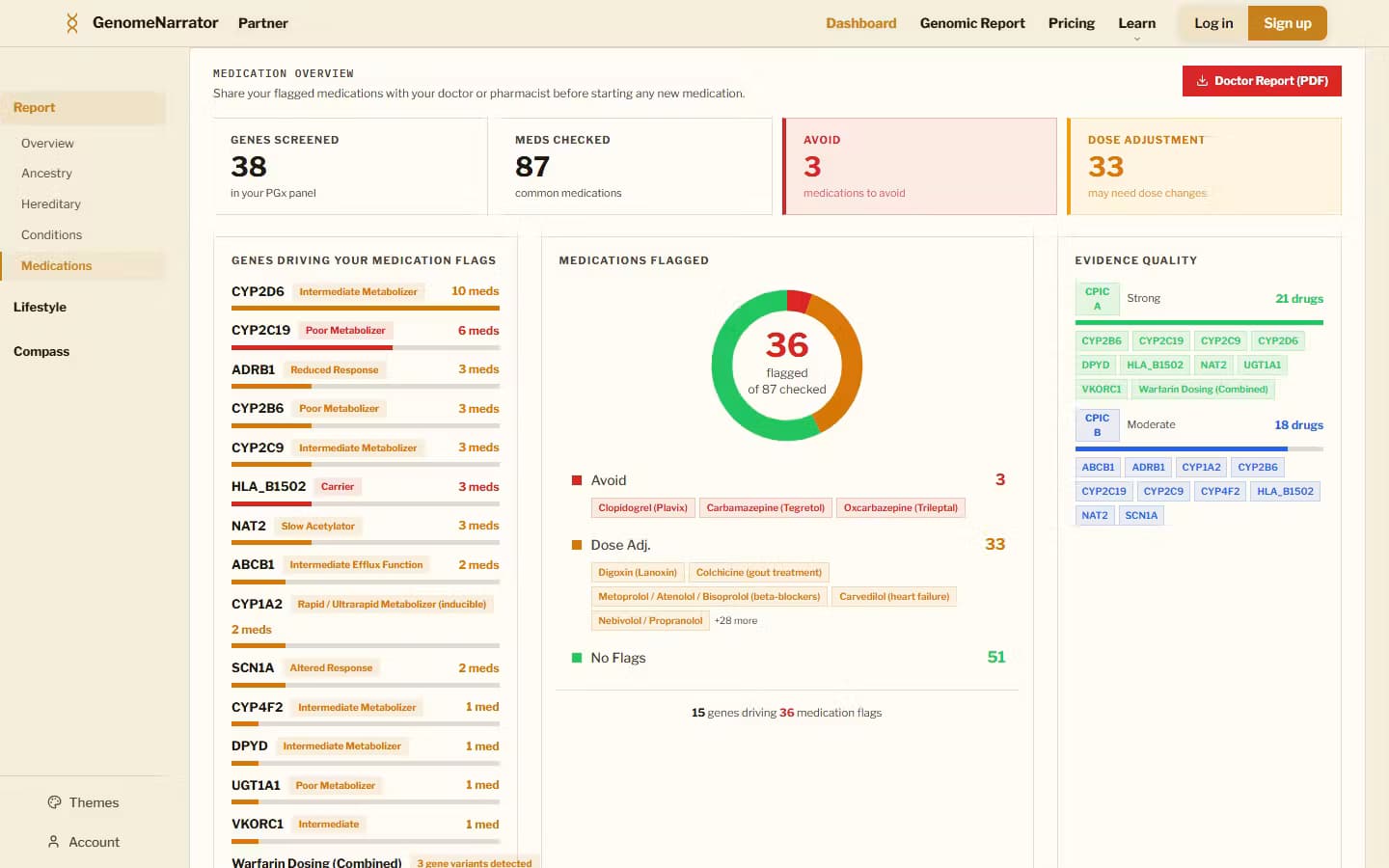Click the Nebivolol / Propranolol chip
This screenshot has height=868, width=1389.
coord(650,621)
